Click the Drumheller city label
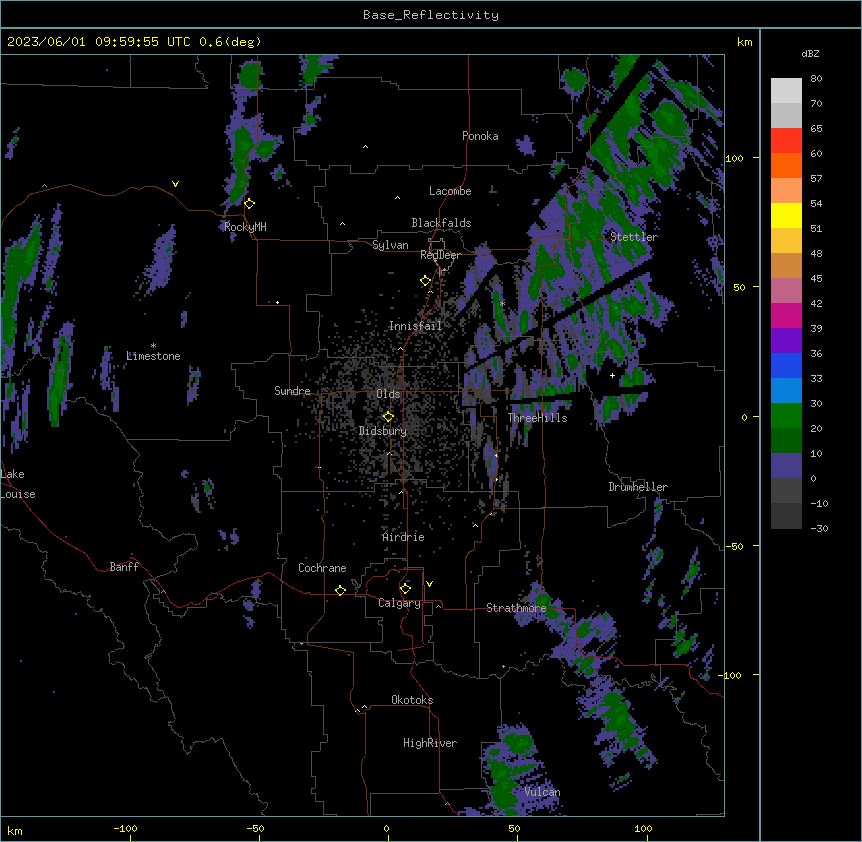This screenshot has height=842, width=862. tap(638, 487)
